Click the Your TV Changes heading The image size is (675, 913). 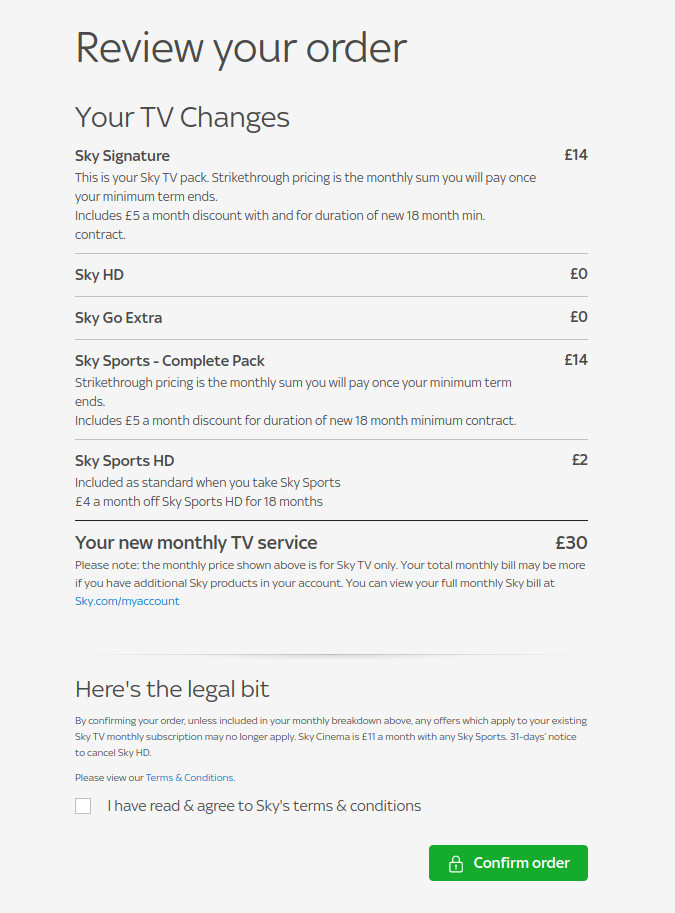point(182,117)
